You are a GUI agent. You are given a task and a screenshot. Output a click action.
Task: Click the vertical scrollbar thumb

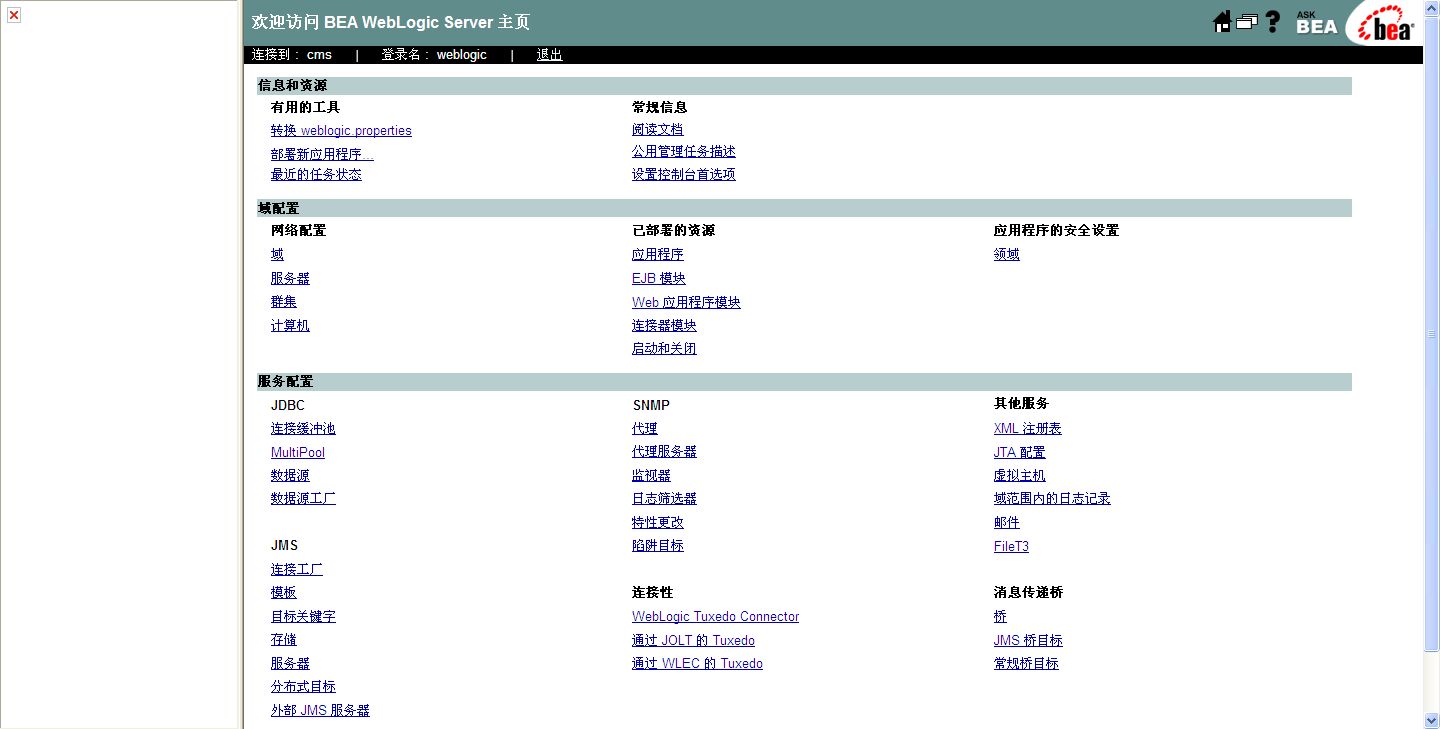pos(1431,334)
